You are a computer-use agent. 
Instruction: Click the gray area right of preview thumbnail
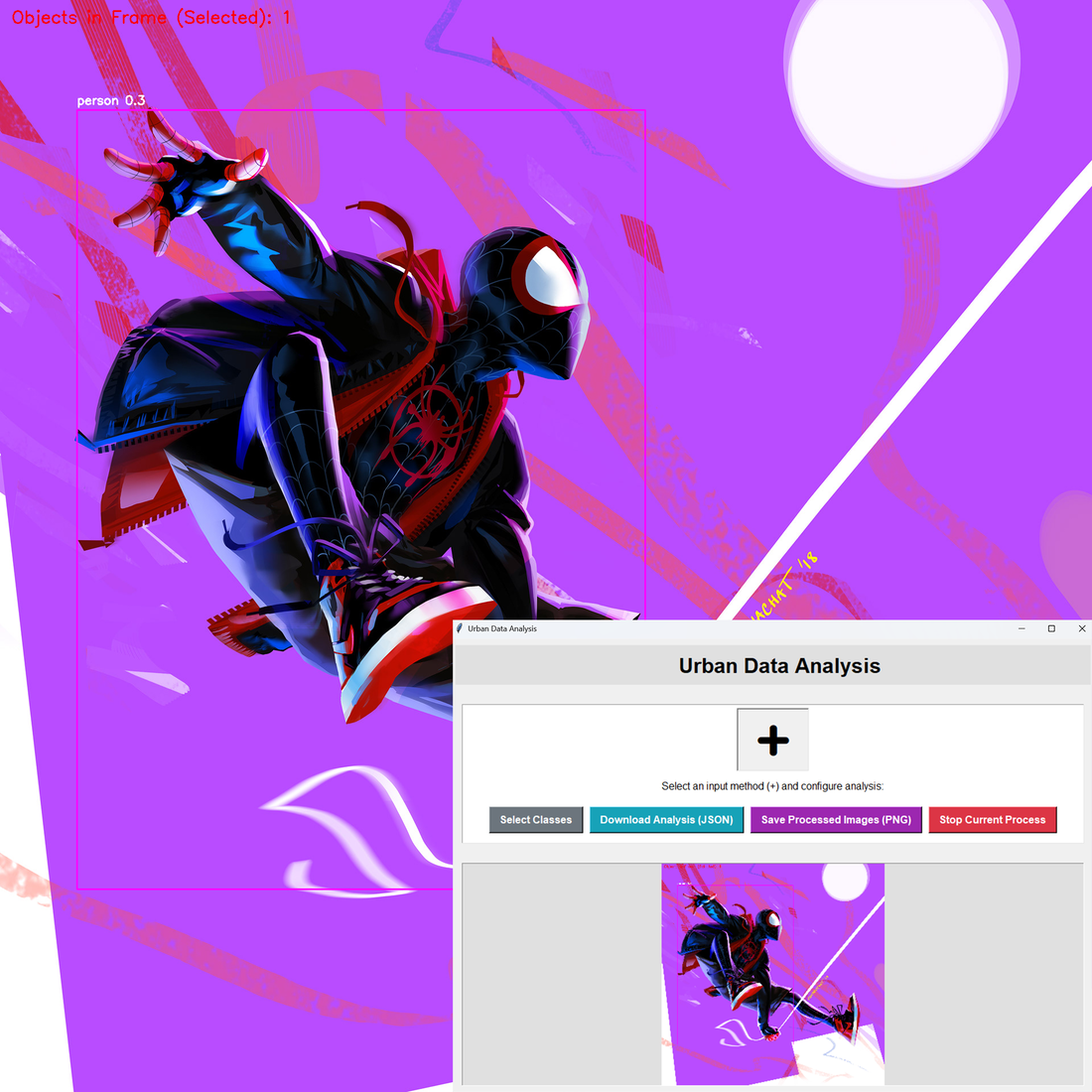pos(983,974)
